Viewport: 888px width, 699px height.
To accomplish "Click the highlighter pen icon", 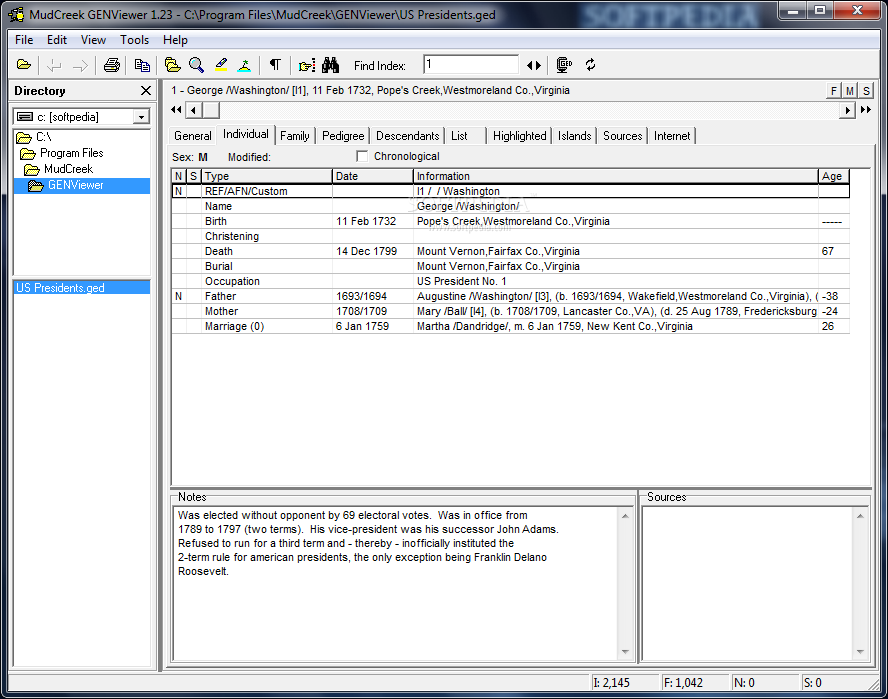I will click(x=221, y=65).
